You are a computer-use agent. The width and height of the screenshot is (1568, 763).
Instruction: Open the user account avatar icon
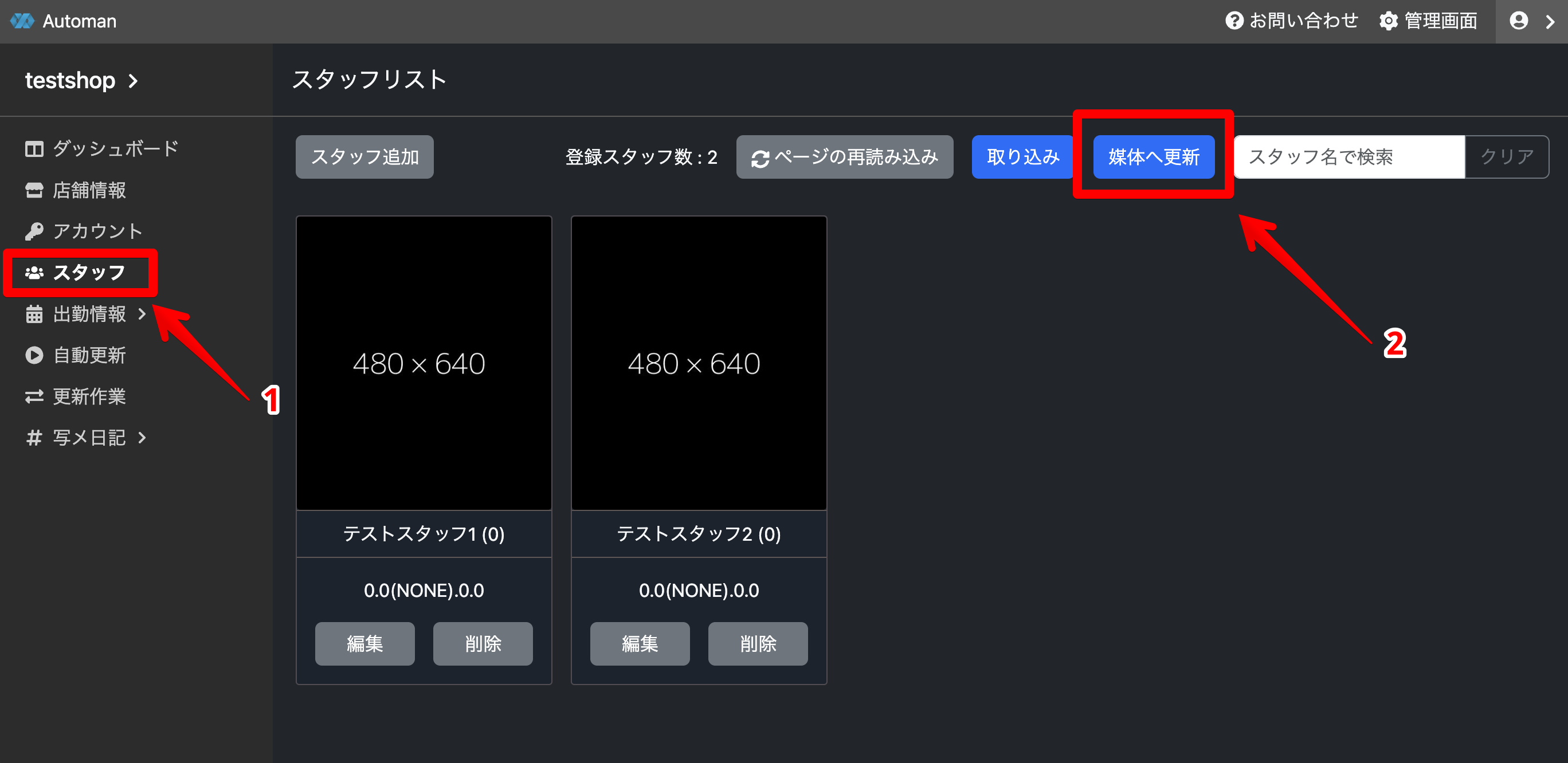pos(1519,21)
